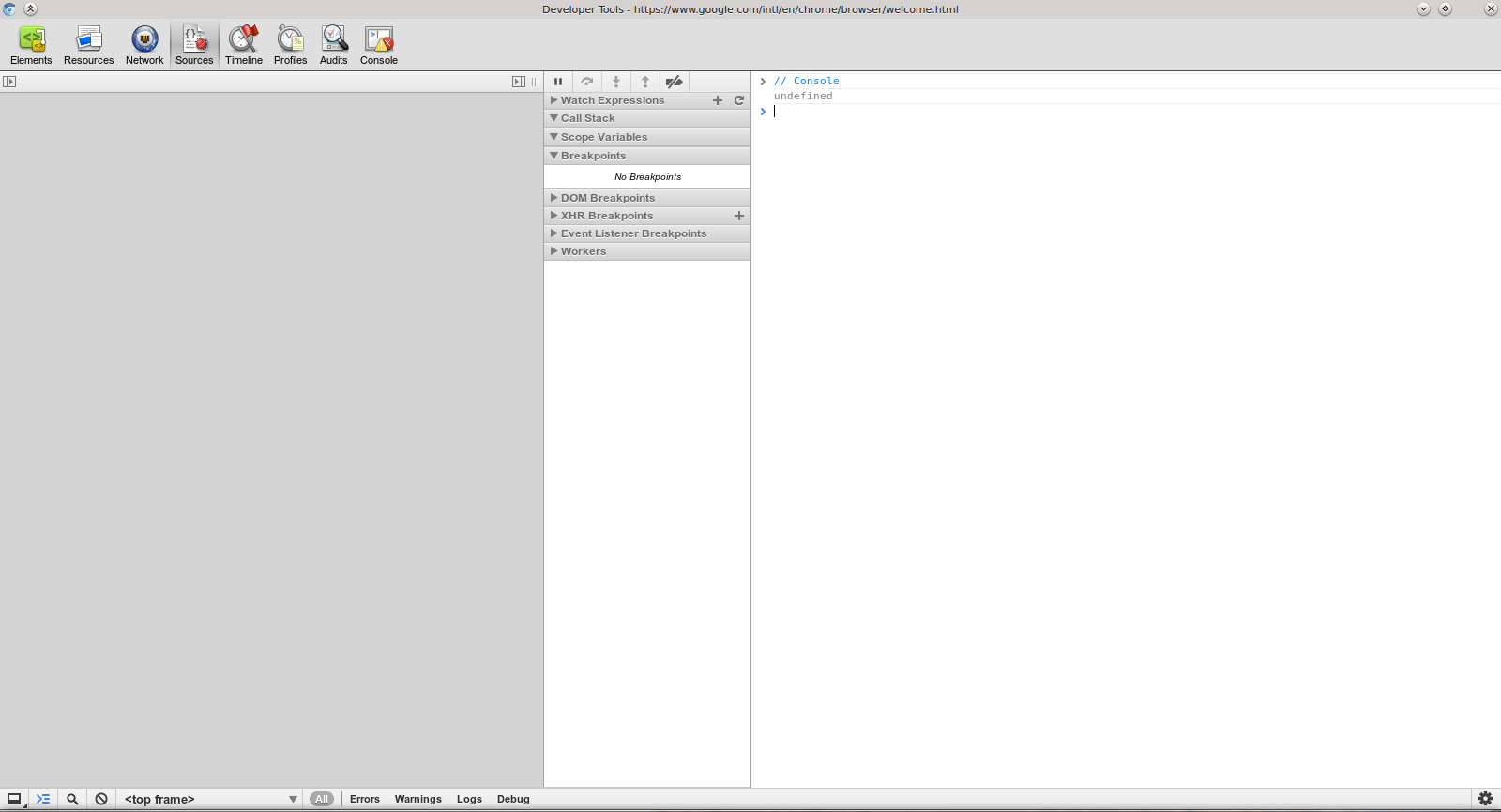Screen dimensions: 1501x812
Task: Open the Timeline panel
Action: coord(243,45)
